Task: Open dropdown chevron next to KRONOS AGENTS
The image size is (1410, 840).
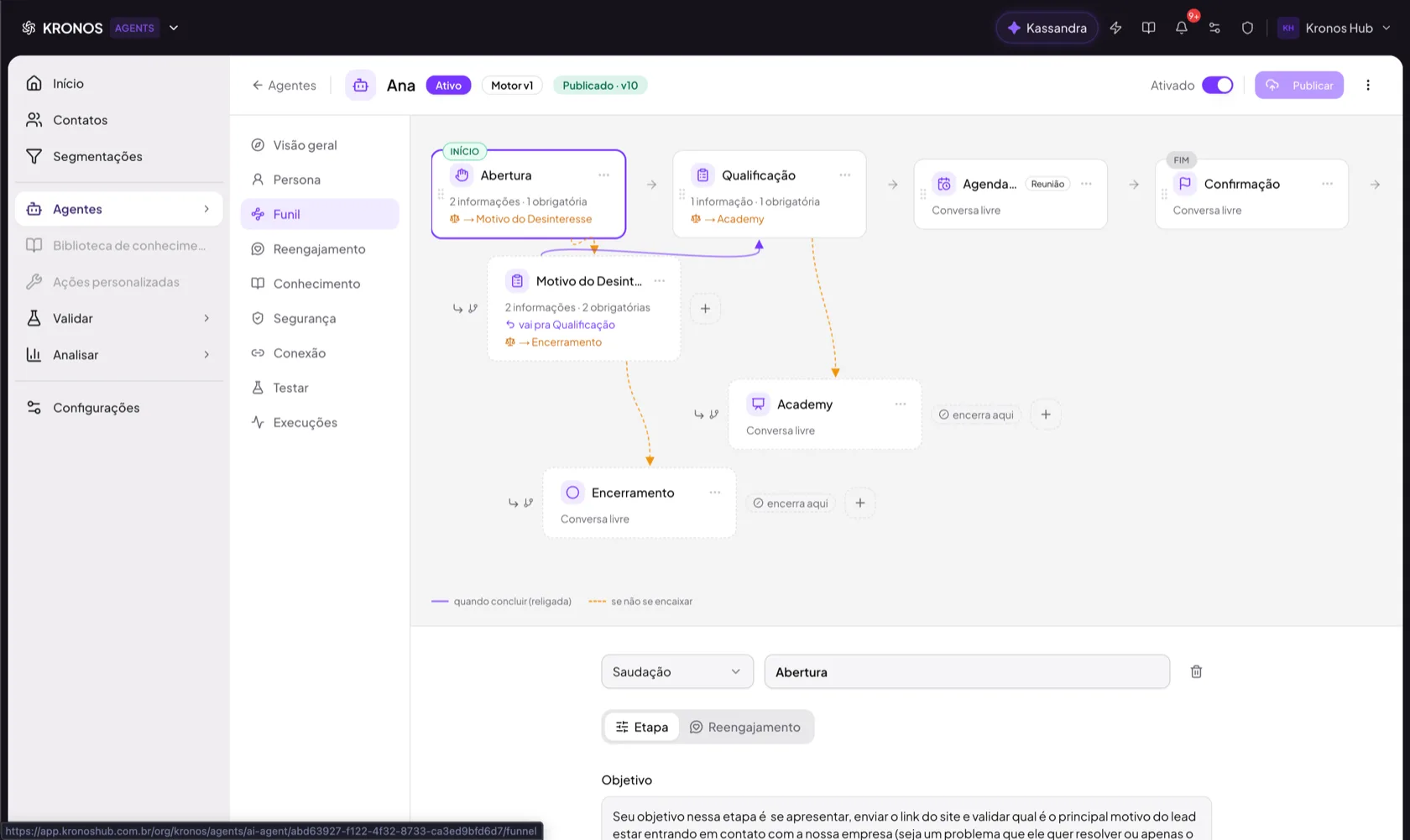Action: click(174, 28)
